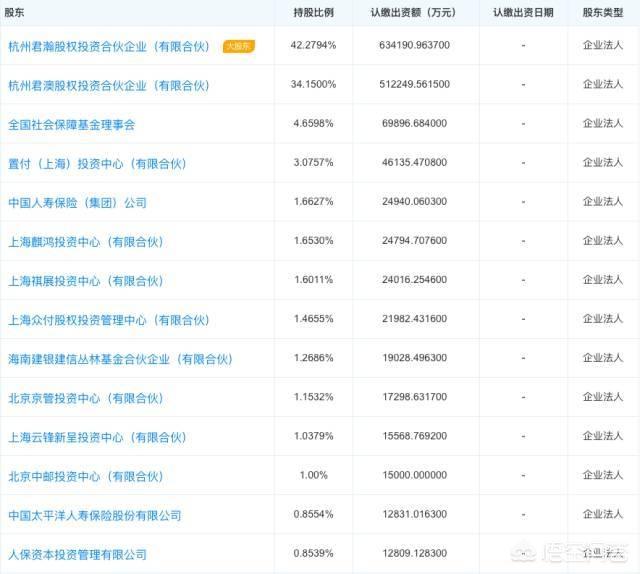This screenshot has height=574, width=640.
Task: Open 上海麒鸿投资中心 link
Action: coord(86,242)
